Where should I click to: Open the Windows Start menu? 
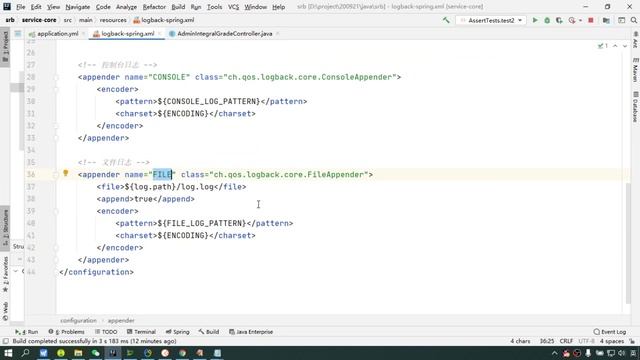click(8, 353)
